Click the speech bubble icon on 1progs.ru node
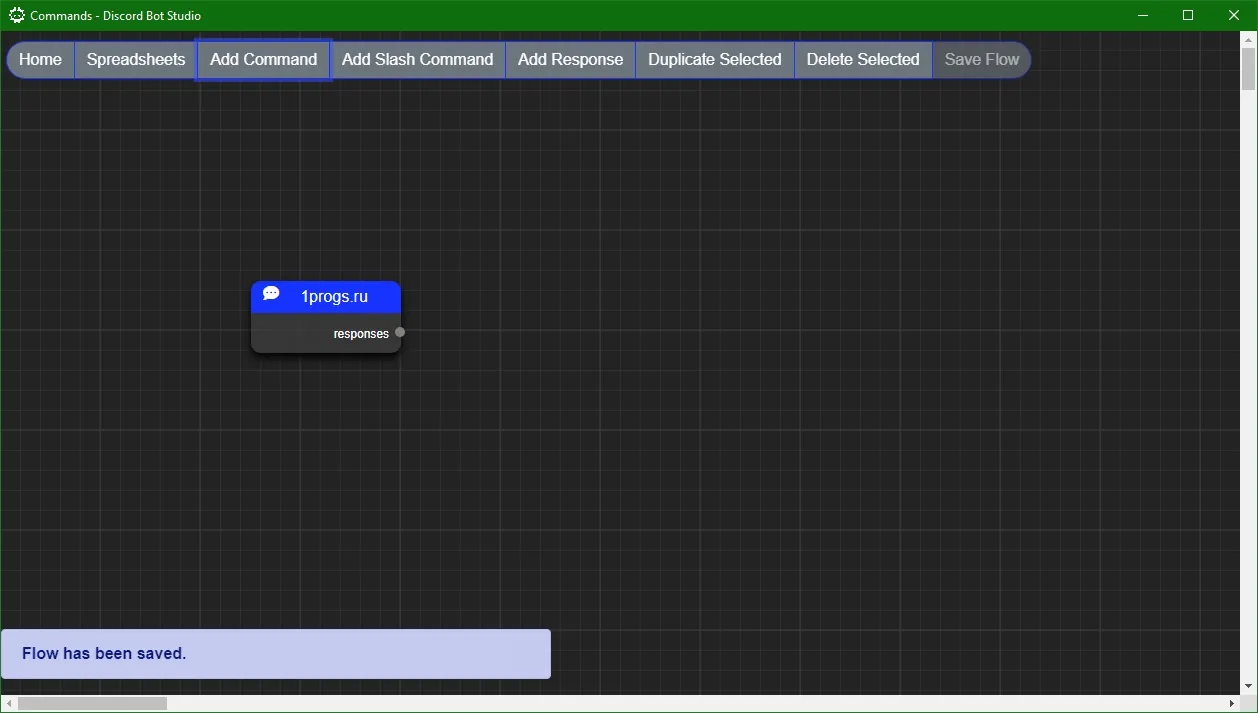The image size is (1258, 713). point(271,293)
